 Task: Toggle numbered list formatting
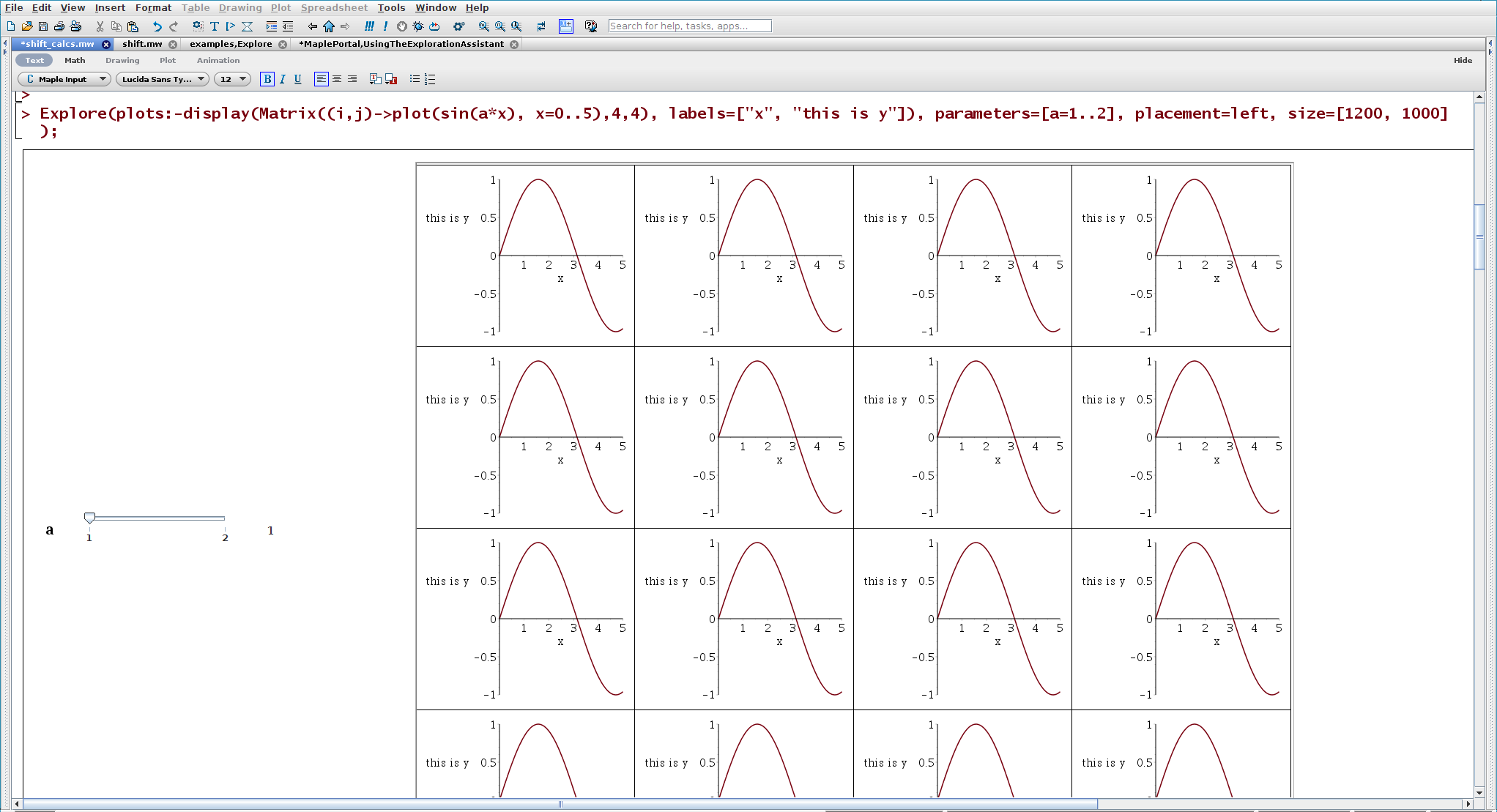point(430,79)
